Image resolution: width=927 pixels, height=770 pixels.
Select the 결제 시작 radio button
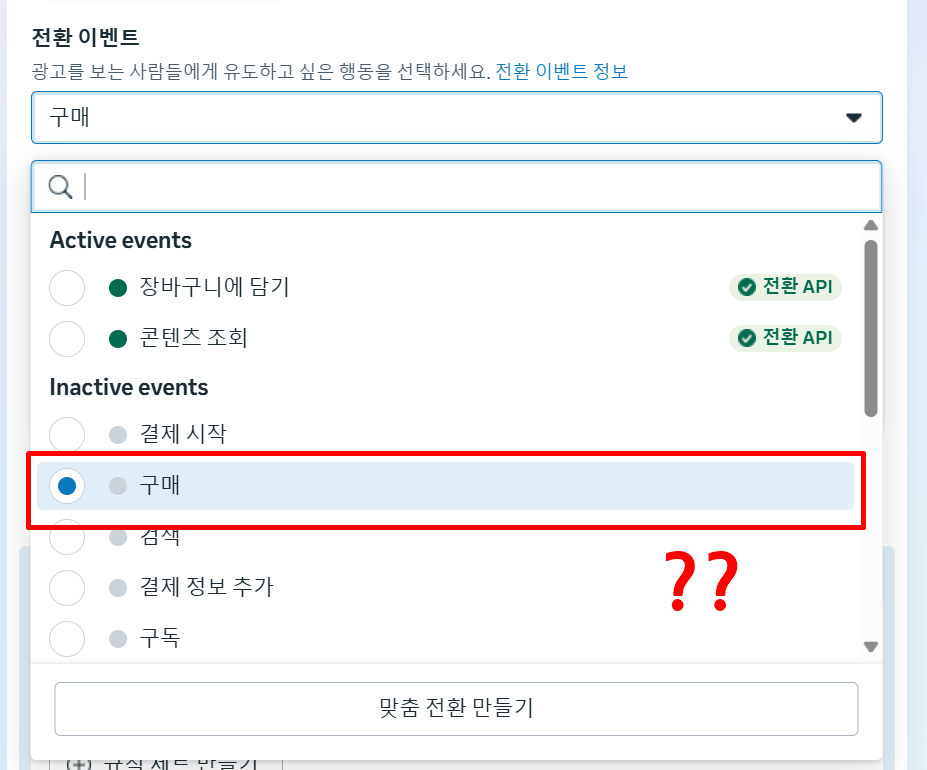click(x=67, y=435)
